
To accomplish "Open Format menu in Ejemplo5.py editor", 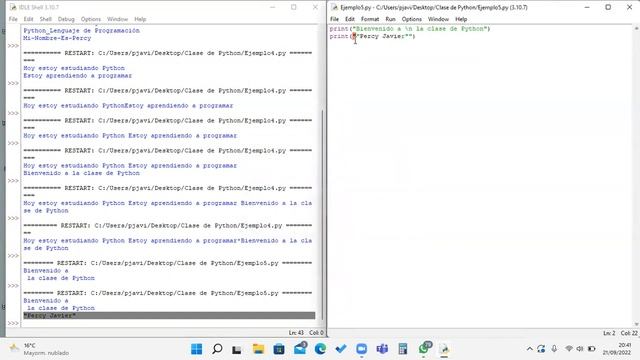I will (x=370, y=19).
